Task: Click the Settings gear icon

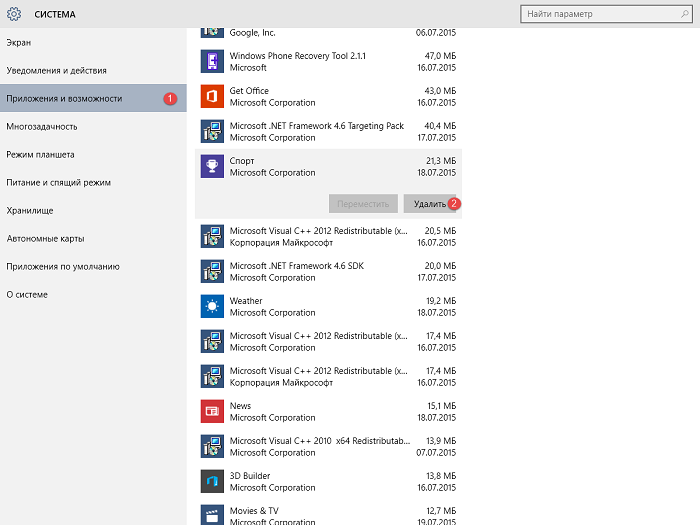Action: point(14,14)
